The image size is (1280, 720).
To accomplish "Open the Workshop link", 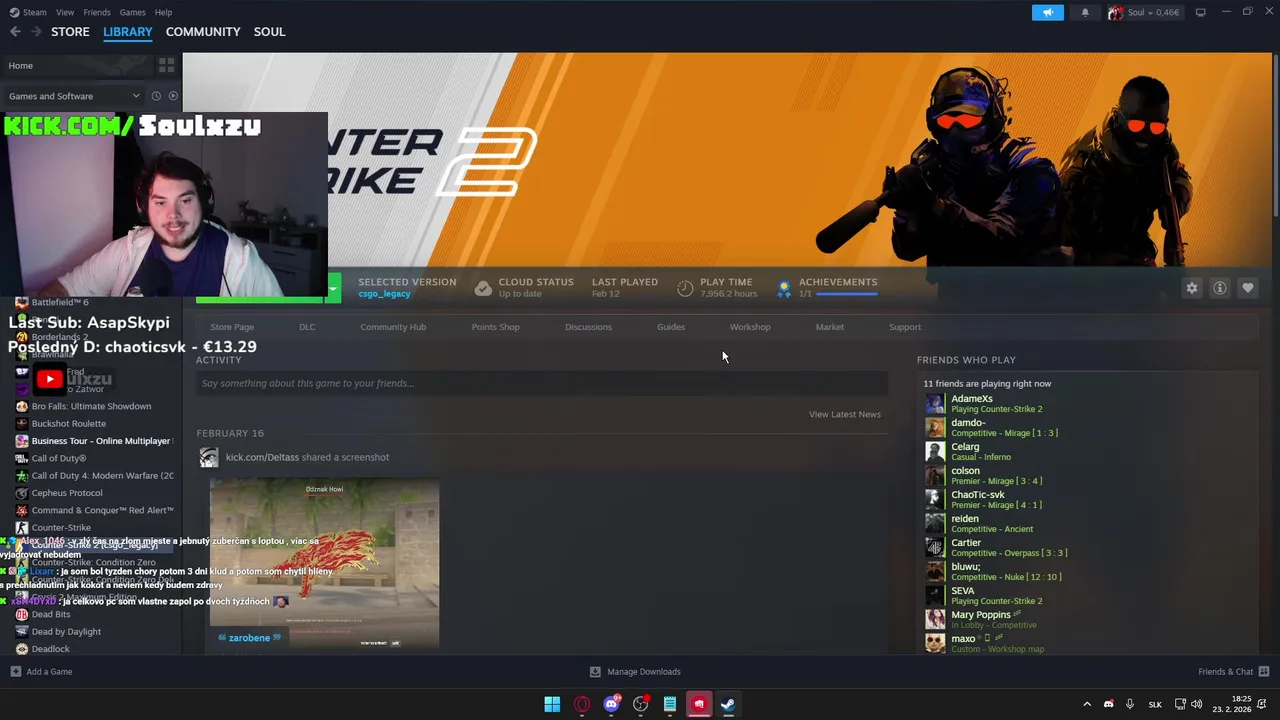I will [x=750, y=327].
